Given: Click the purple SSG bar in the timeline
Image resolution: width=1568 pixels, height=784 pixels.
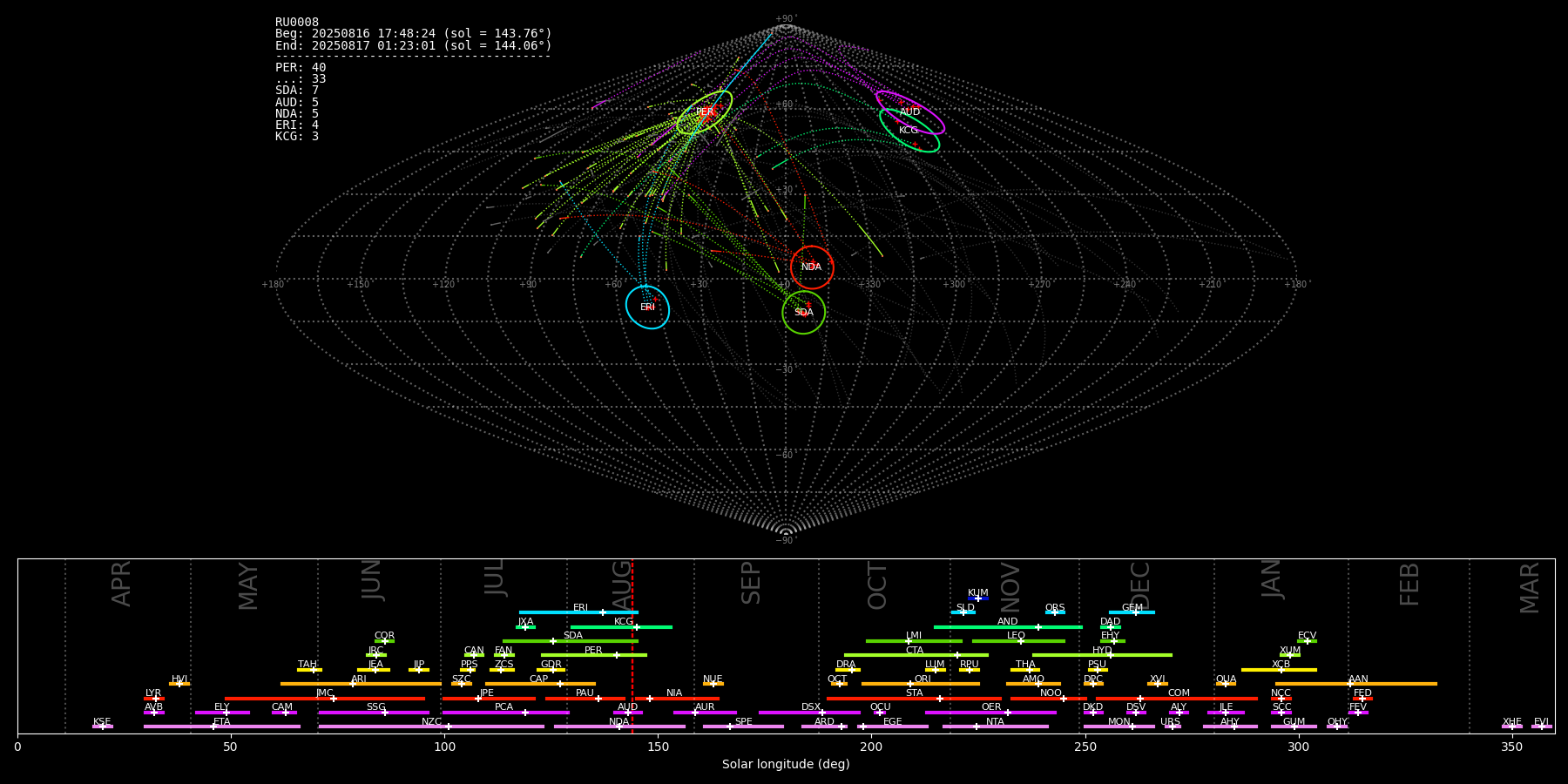Looking at the screenshot, I should point(375,713).
